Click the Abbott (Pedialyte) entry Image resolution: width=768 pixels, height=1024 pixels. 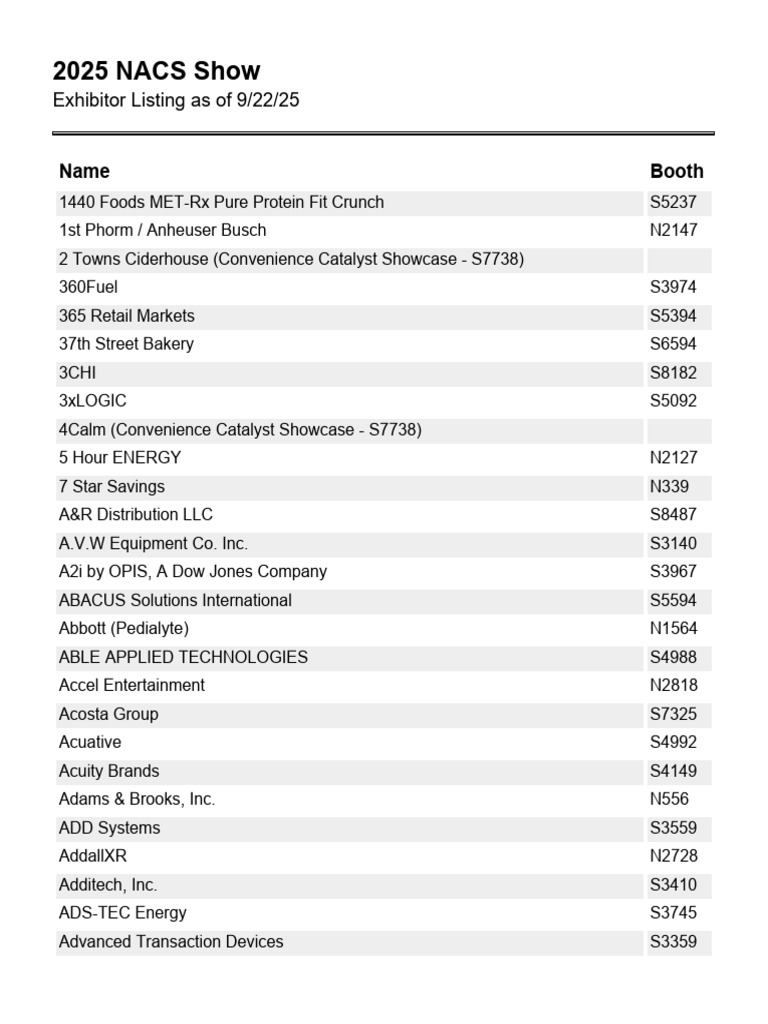124,629
